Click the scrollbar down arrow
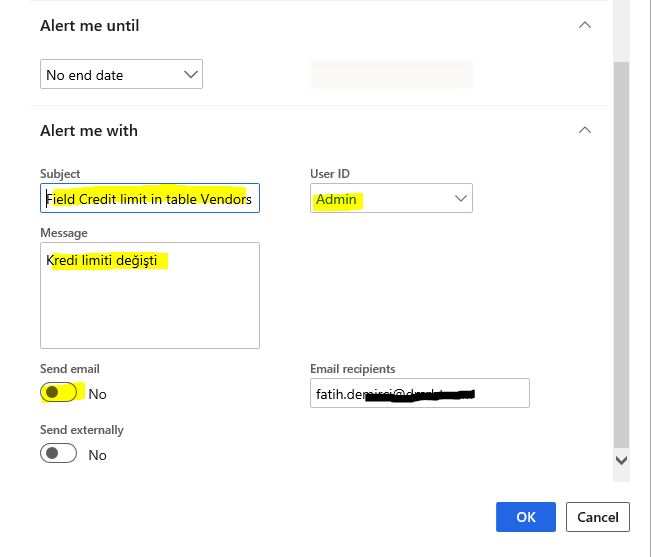651x557 pixels. [x=622, y=460]
